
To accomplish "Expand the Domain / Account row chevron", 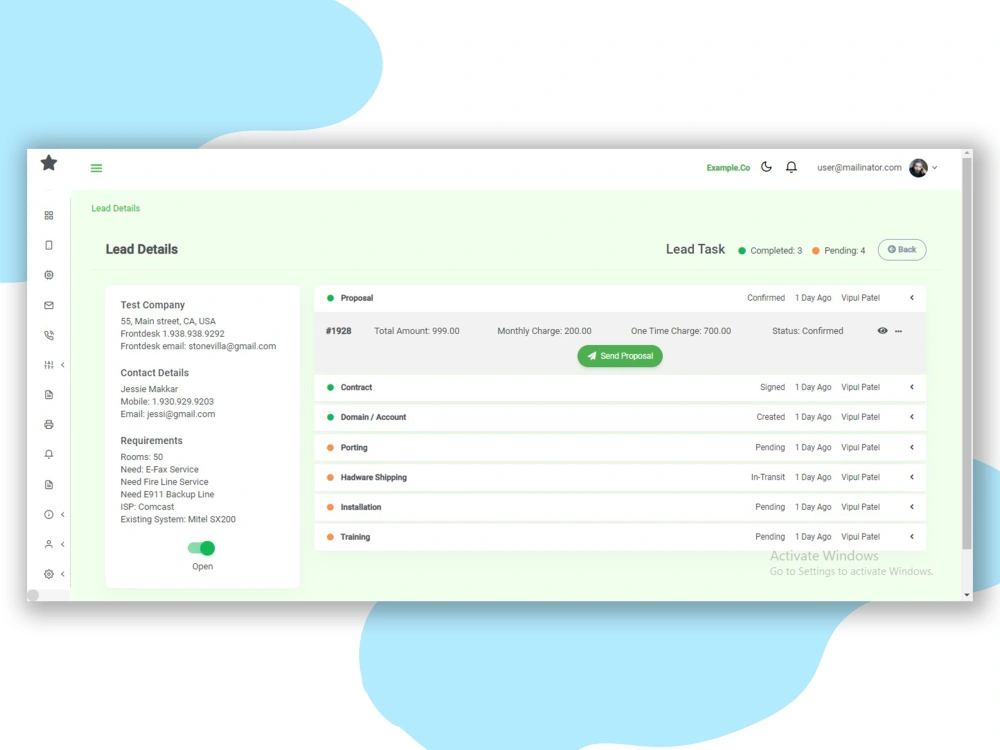I will tap(912, 417).
